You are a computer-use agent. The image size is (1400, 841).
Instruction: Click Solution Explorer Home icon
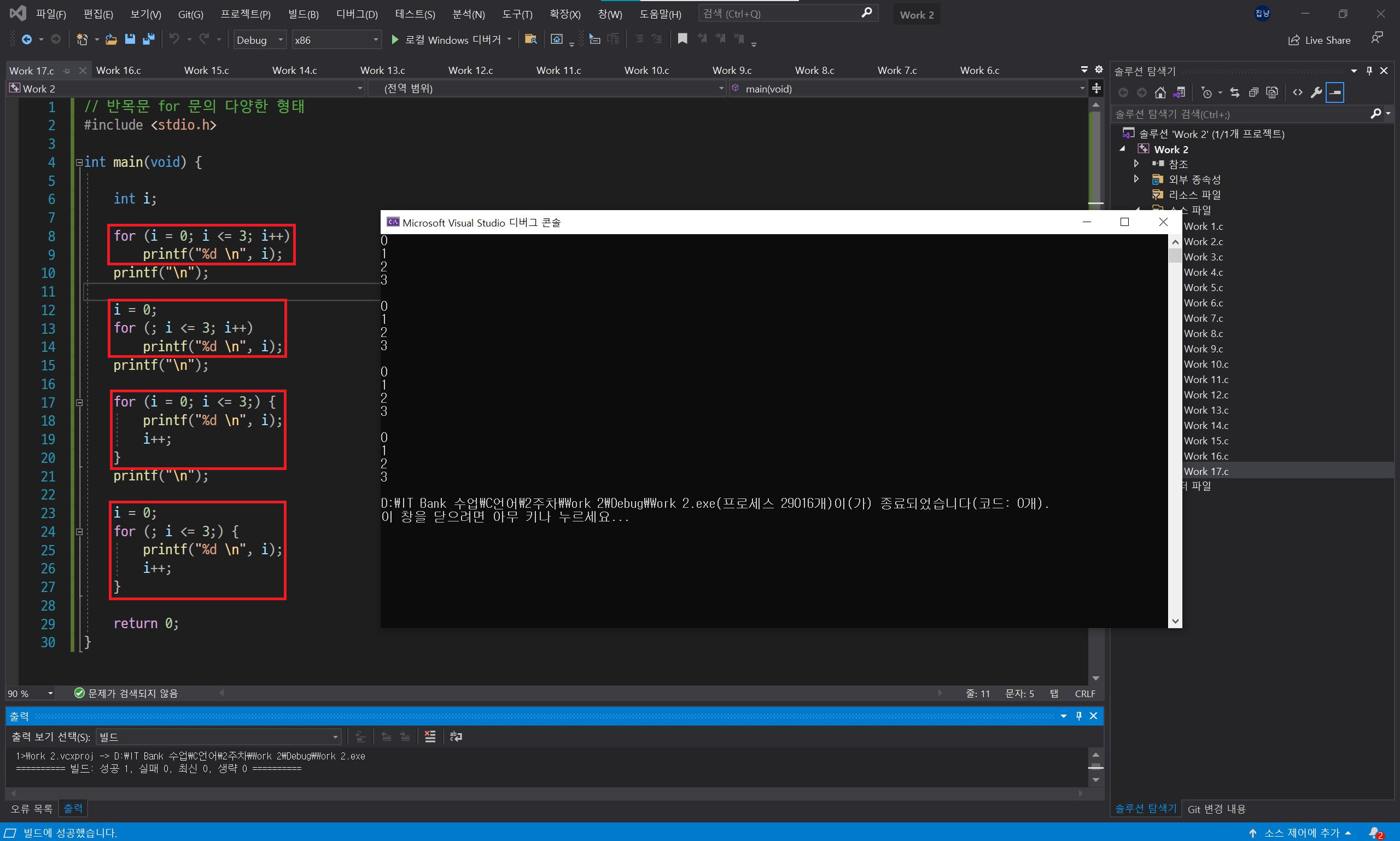click(1160, 92)
